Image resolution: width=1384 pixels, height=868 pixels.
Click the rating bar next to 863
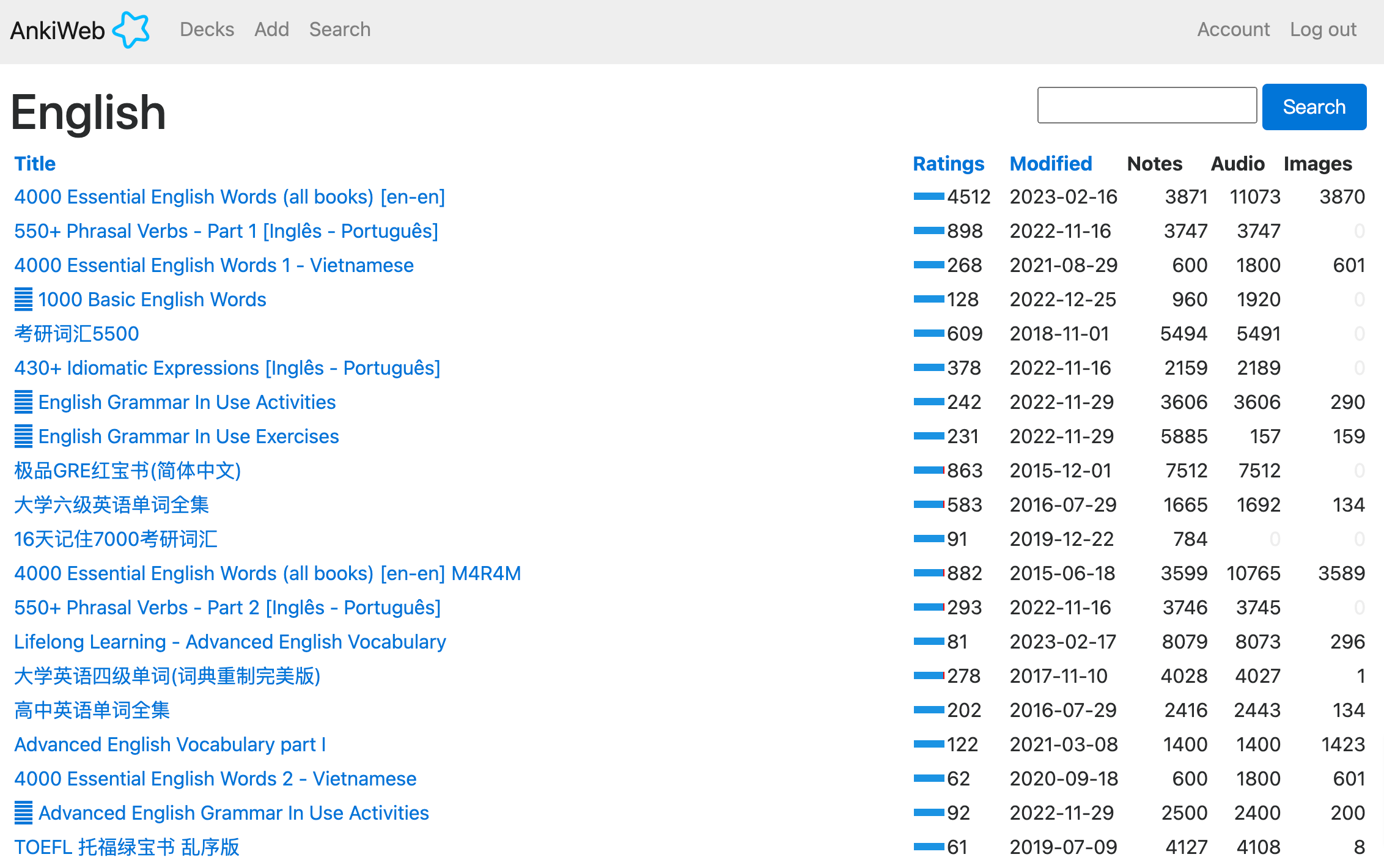tap(929, 471)
